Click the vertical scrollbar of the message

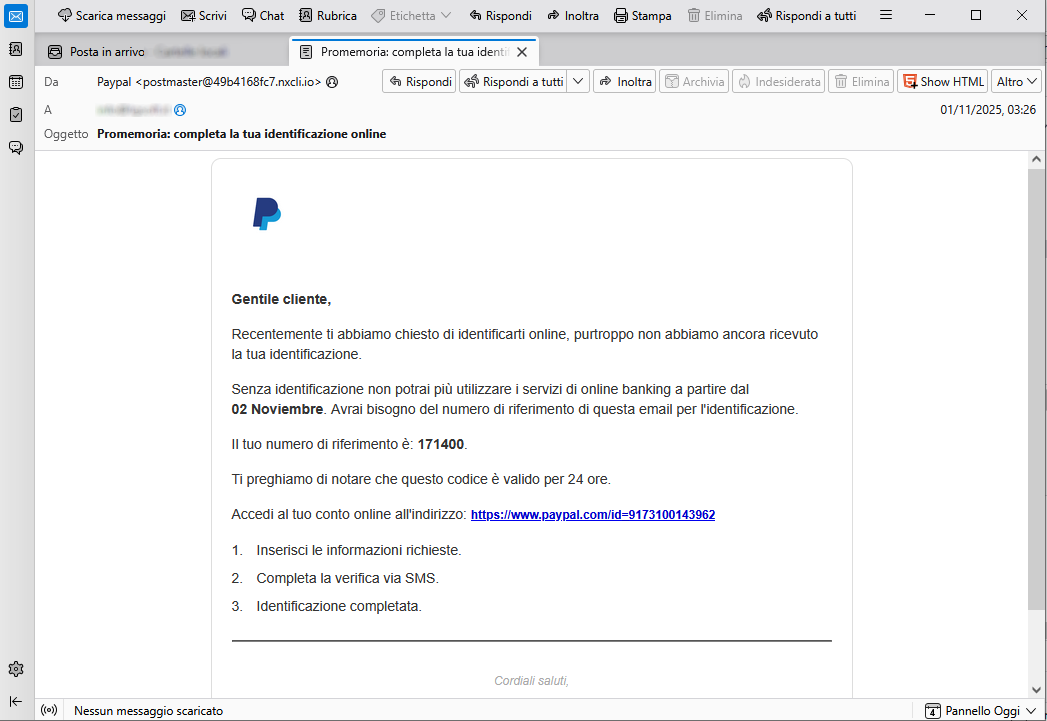pyautogui.click(x=1036, y=388)
